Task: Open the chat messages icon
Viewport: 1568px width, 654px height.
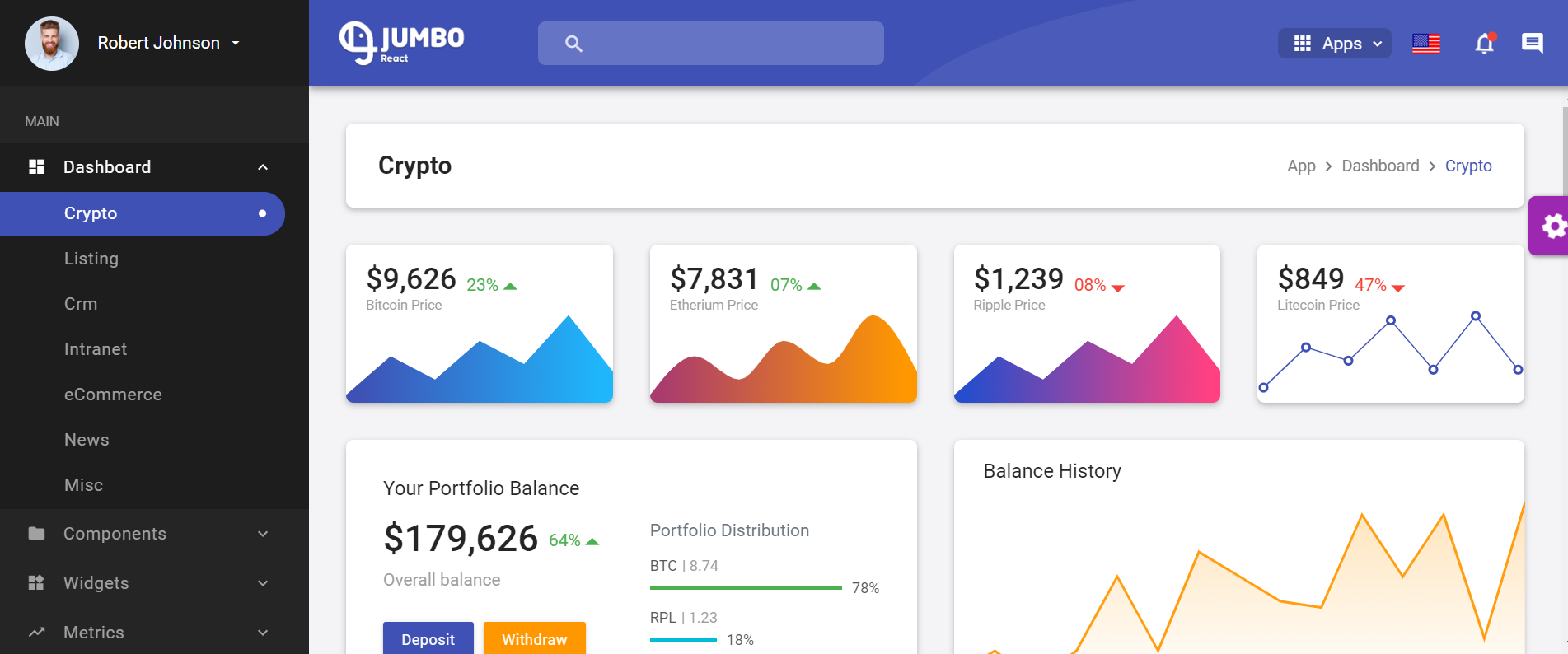Action: (x=1532, y=43)
